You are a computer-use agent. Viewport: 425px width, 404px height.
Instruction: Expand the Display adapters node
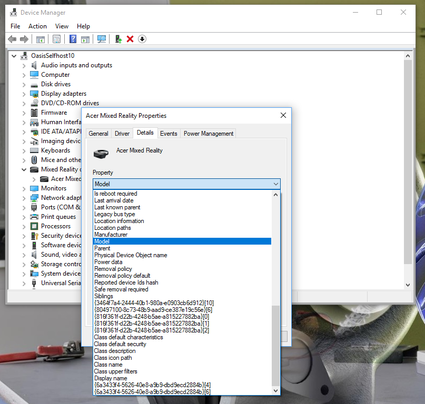coord(24,94)
